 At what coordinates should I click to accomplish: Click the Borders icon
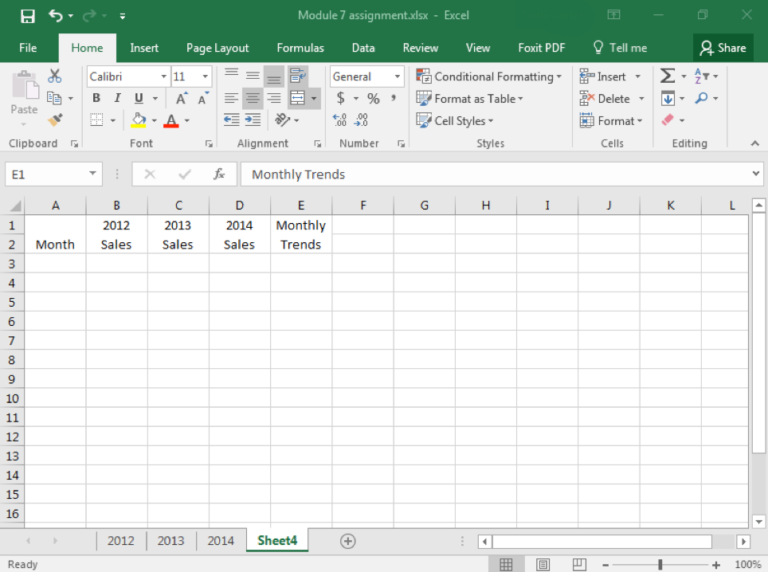coord(96,120)
